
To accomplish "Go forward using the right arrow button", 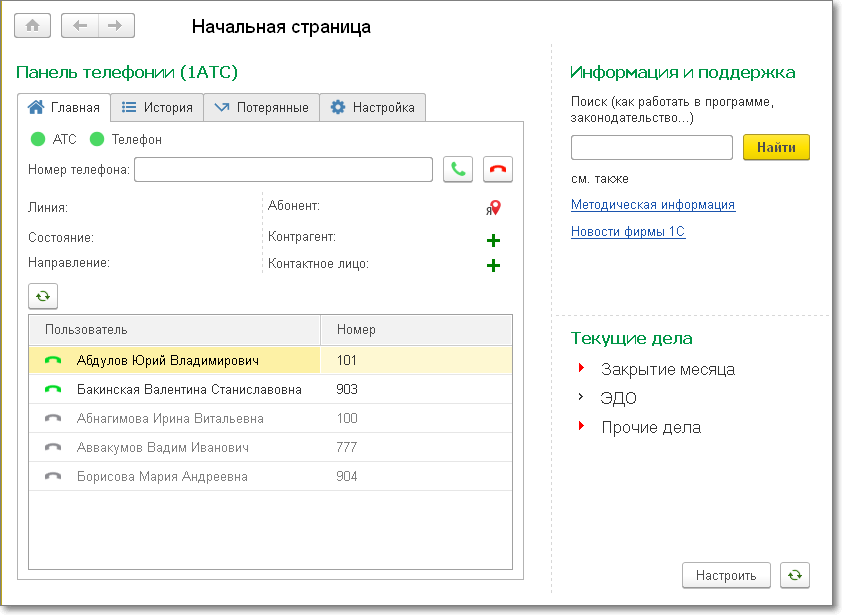I will coord(115,26).
